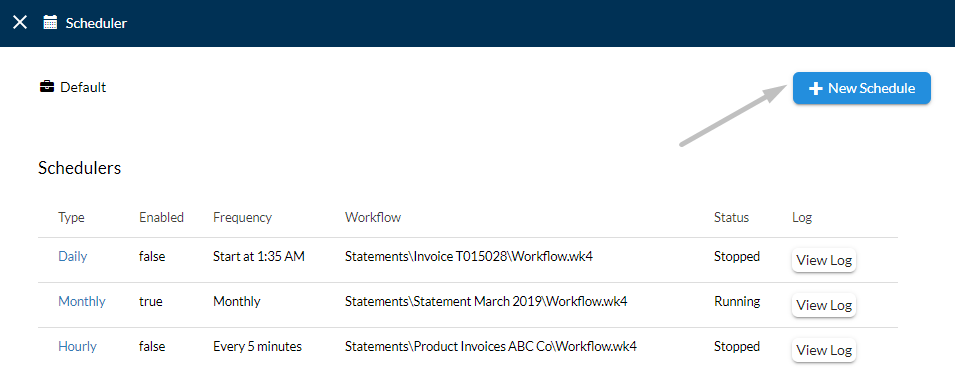
Task: Click the Scheduler calendar icon in header
Action: pos(50,23)
